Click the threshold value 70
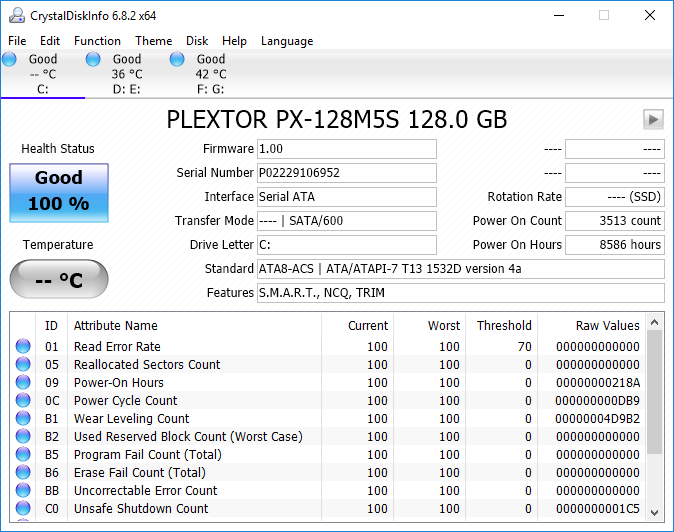 tap(524, 346)
